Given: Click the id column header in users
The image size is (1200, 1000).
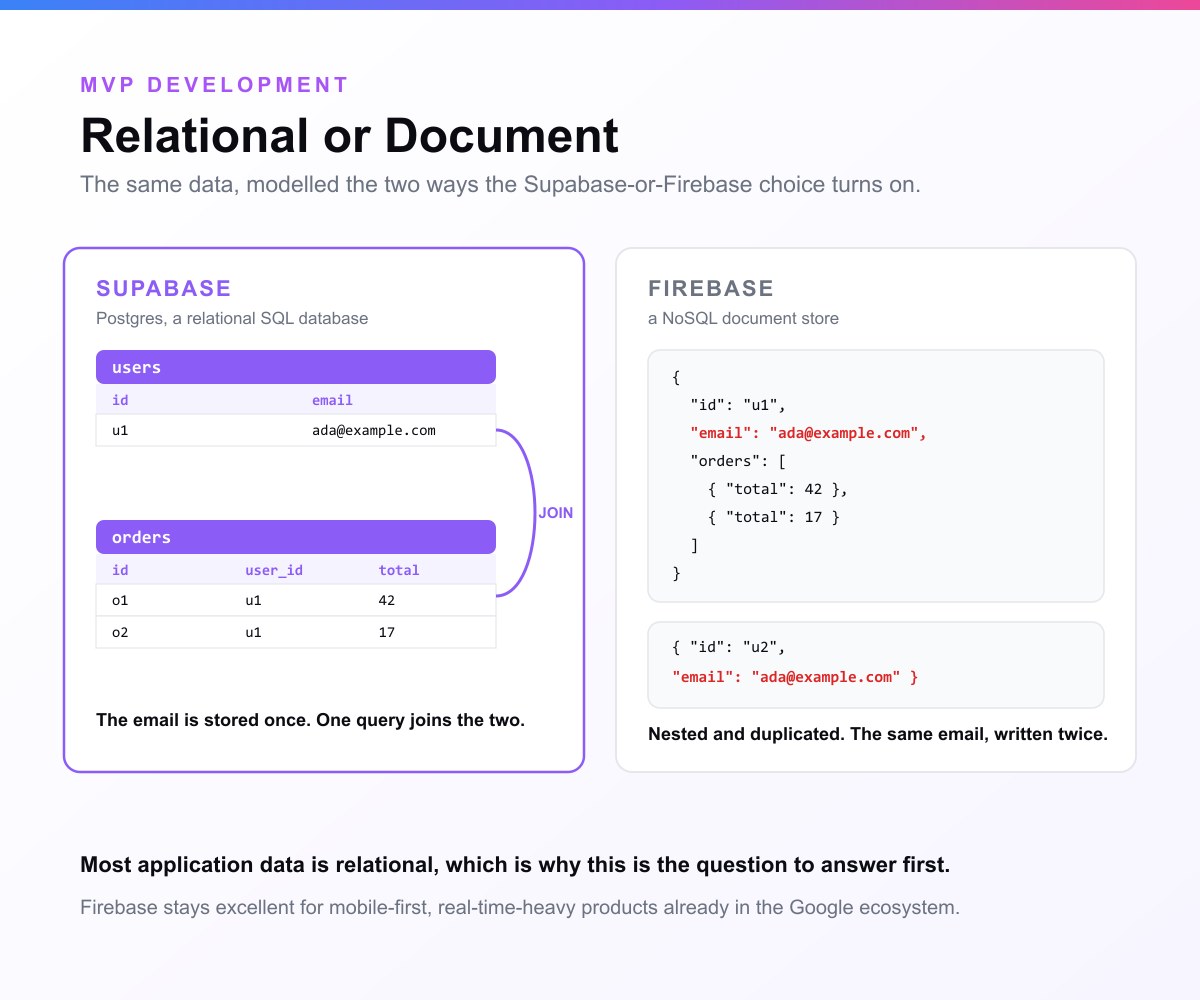Looking at the screenshot, I should coord(120,400).
